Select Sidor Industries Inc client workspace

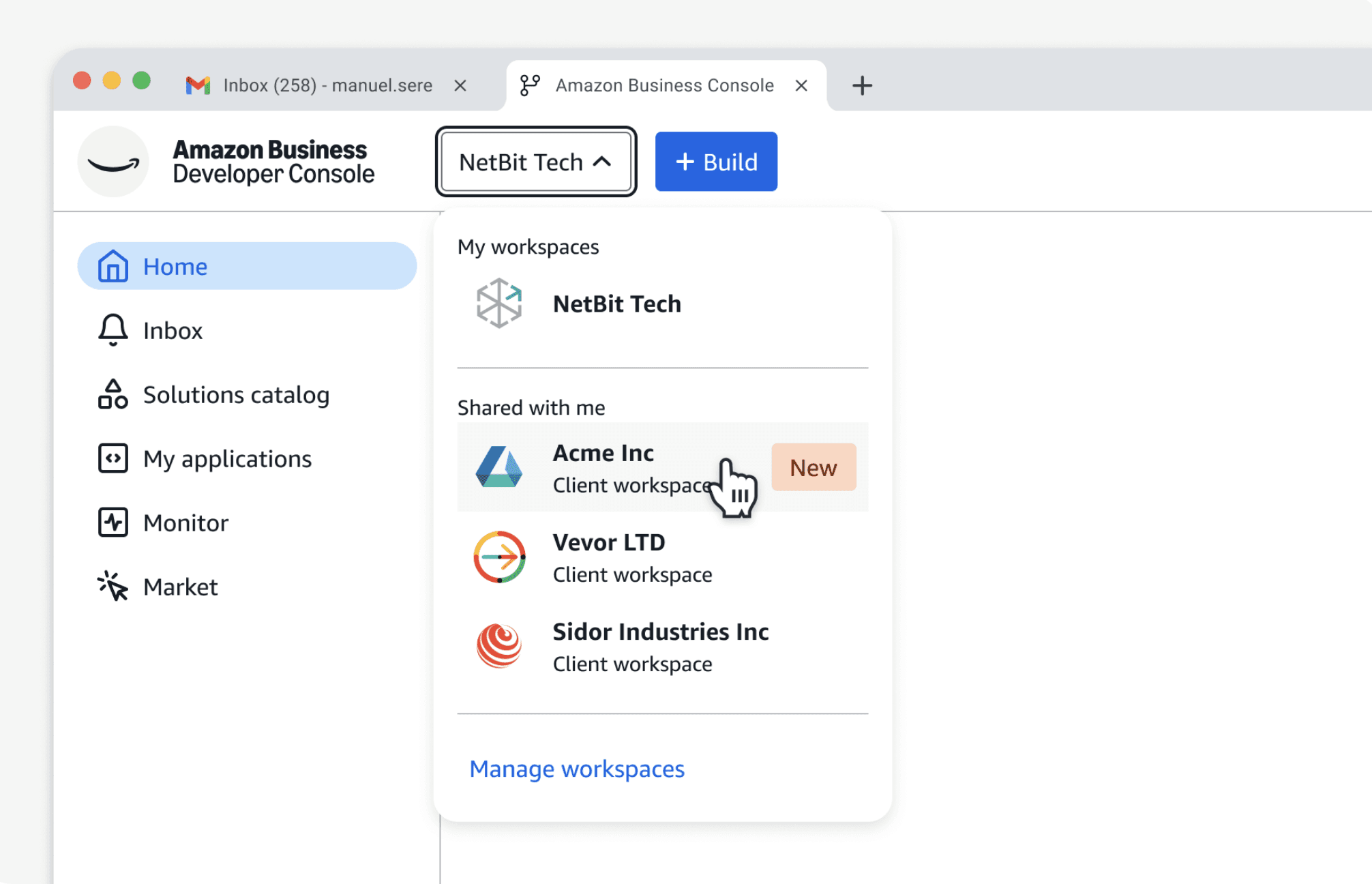click(x=660, y=646)
